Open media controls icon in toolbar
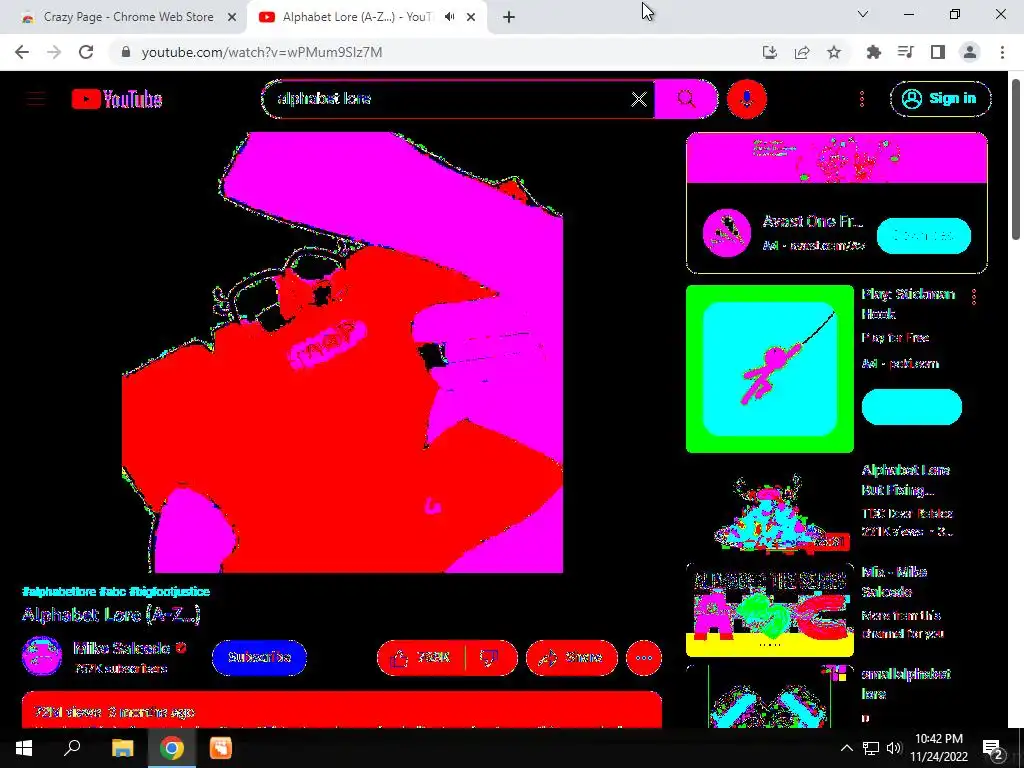The width and height of the screenshot is (1024, 768). [x=906, y=52]
